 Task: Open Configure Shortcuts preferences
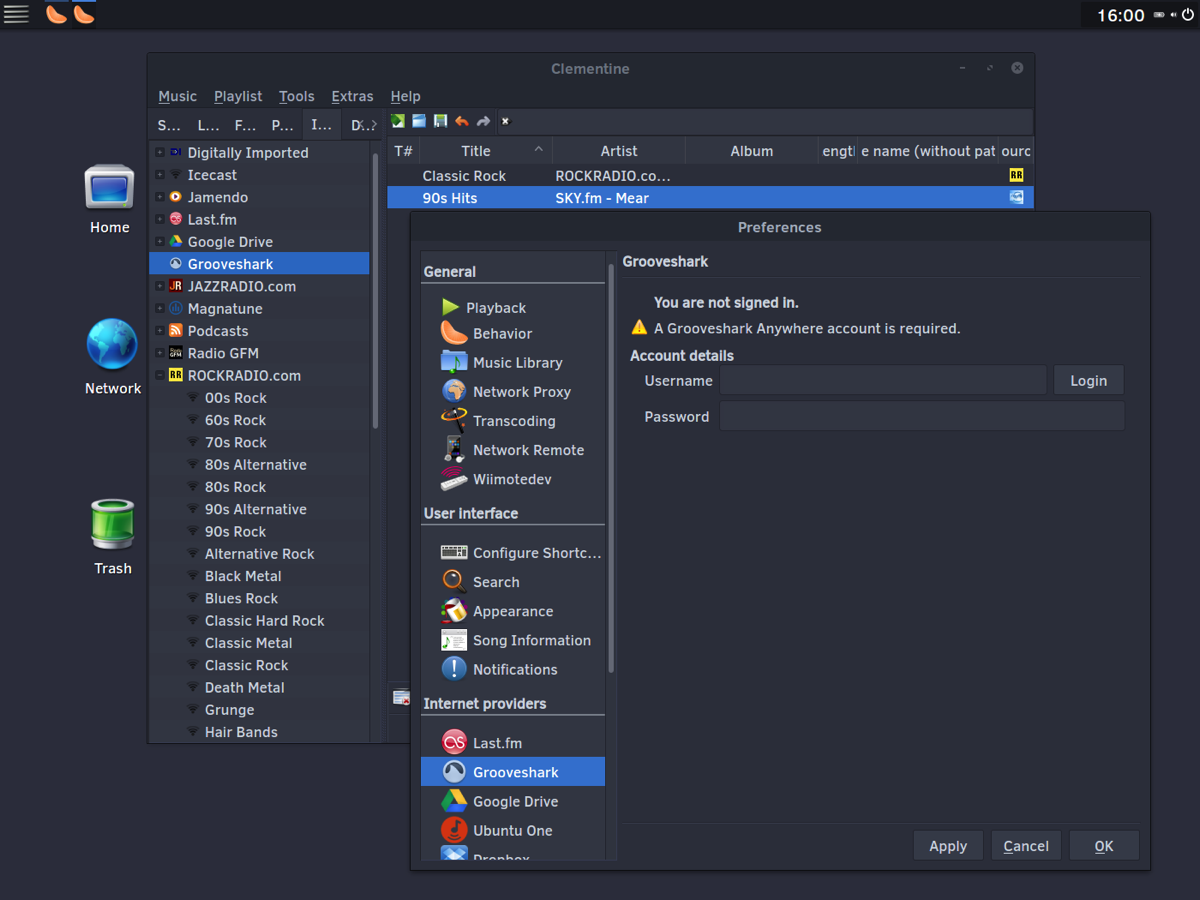coord(520,552)
